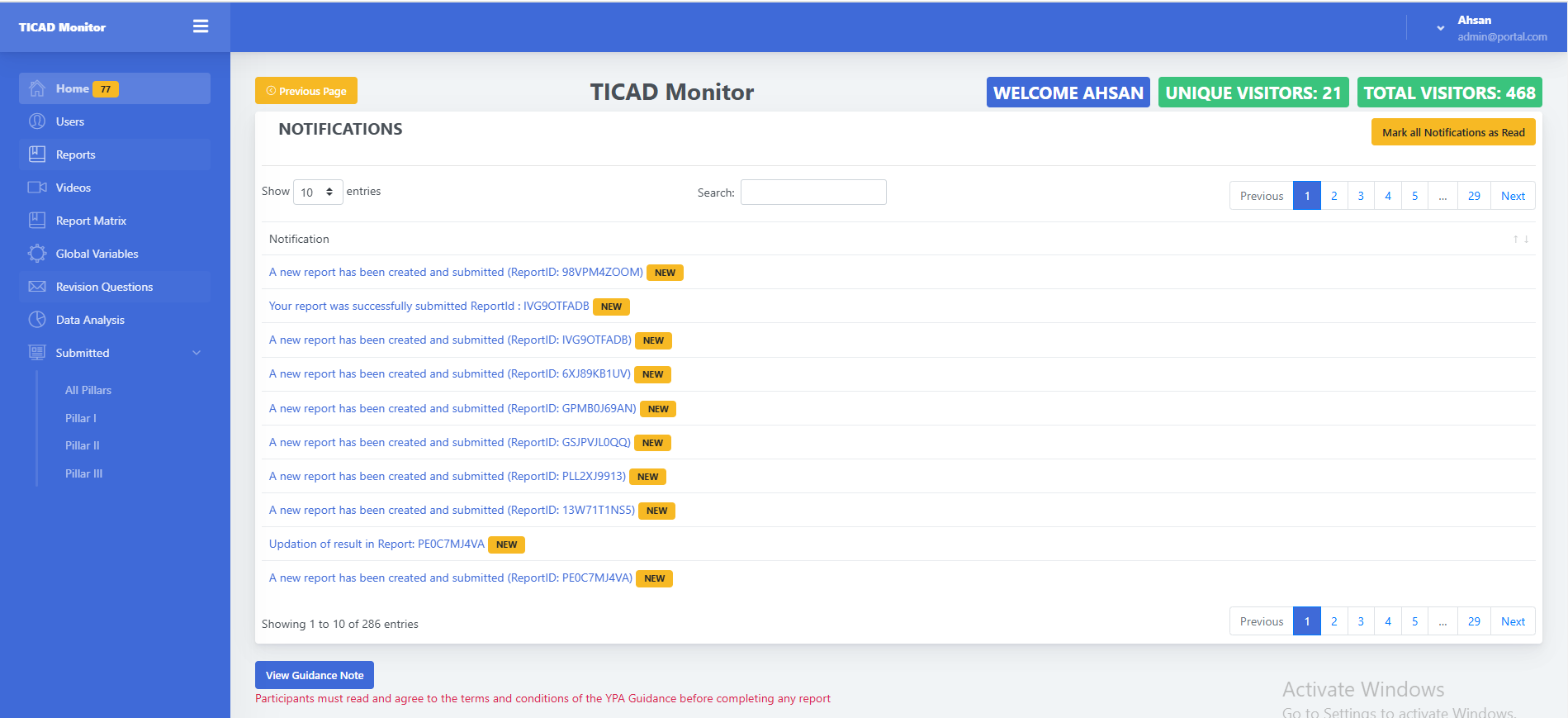1568x718 pixels.
Task: Focus the notifications Search input field
Action: 812,193
